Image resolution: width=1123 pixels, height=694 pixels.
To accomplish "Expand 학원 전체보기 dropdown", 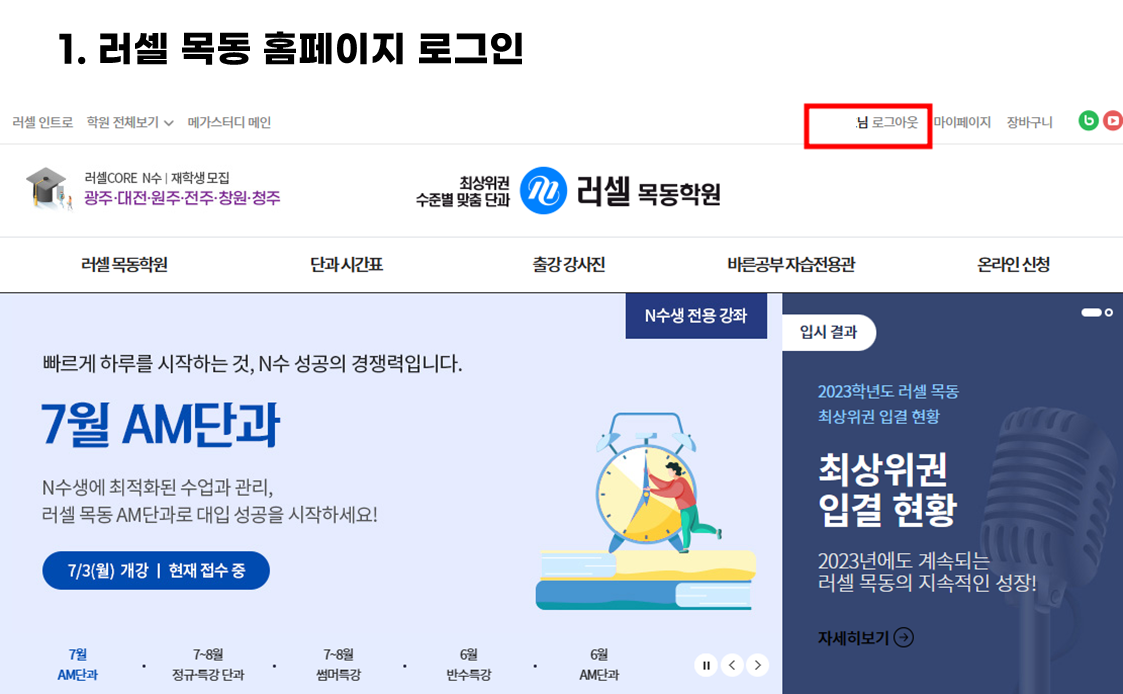I will coord(130,122).
